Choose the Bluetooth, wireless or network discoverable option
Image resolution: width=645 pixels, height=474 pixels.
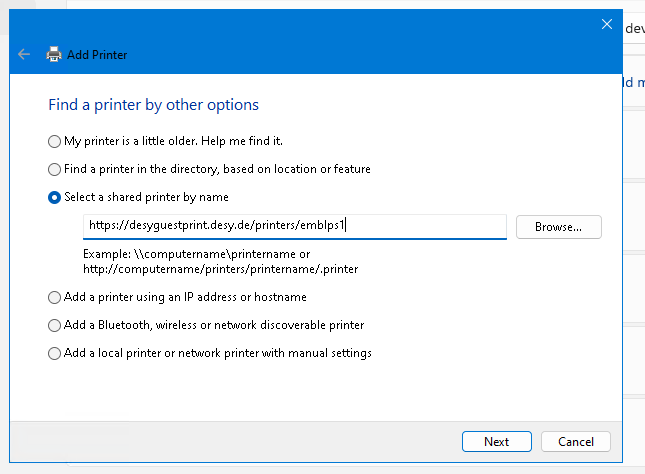coord(54,325)
